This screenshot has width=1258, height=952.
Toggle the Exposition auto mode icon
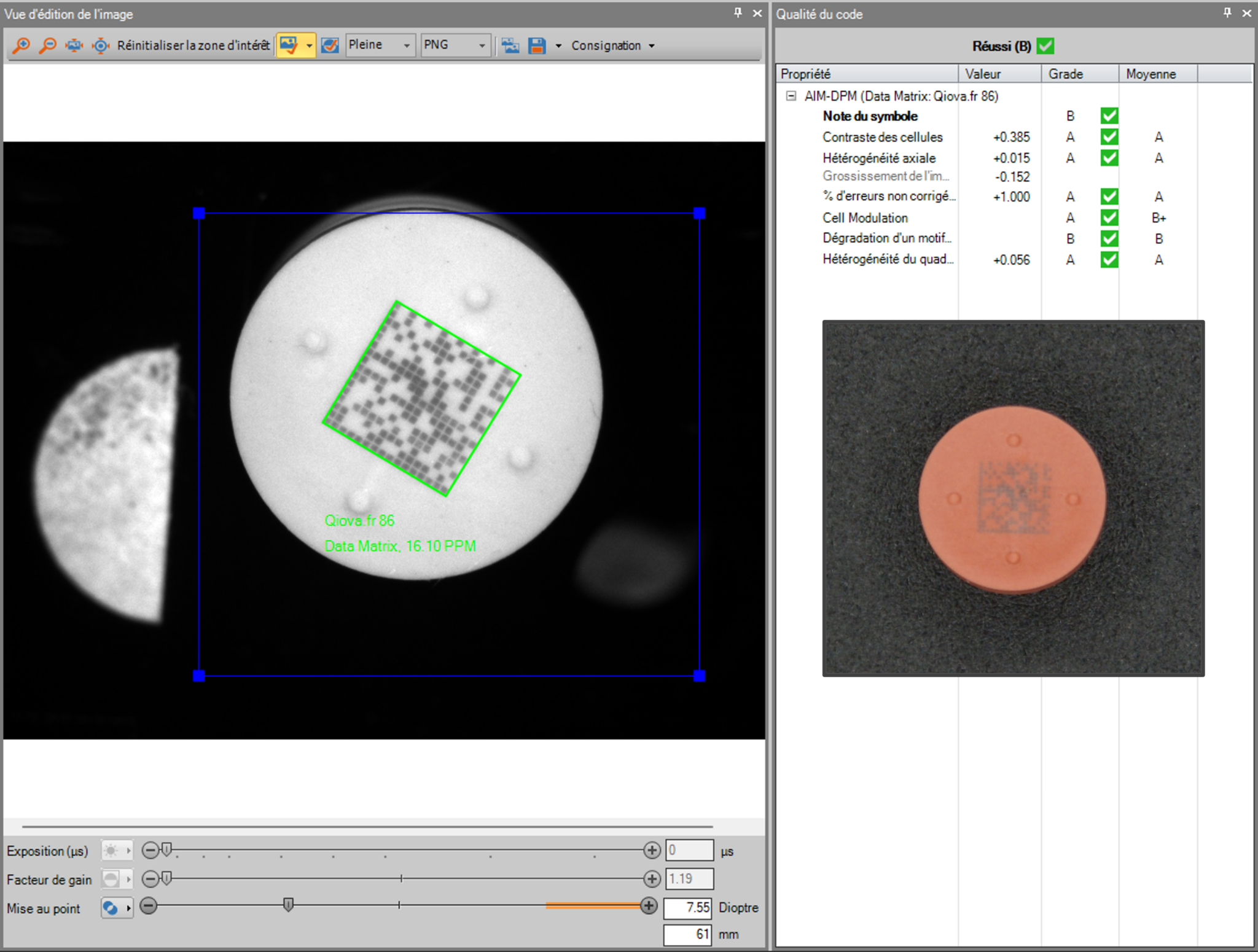click(117, 851)
